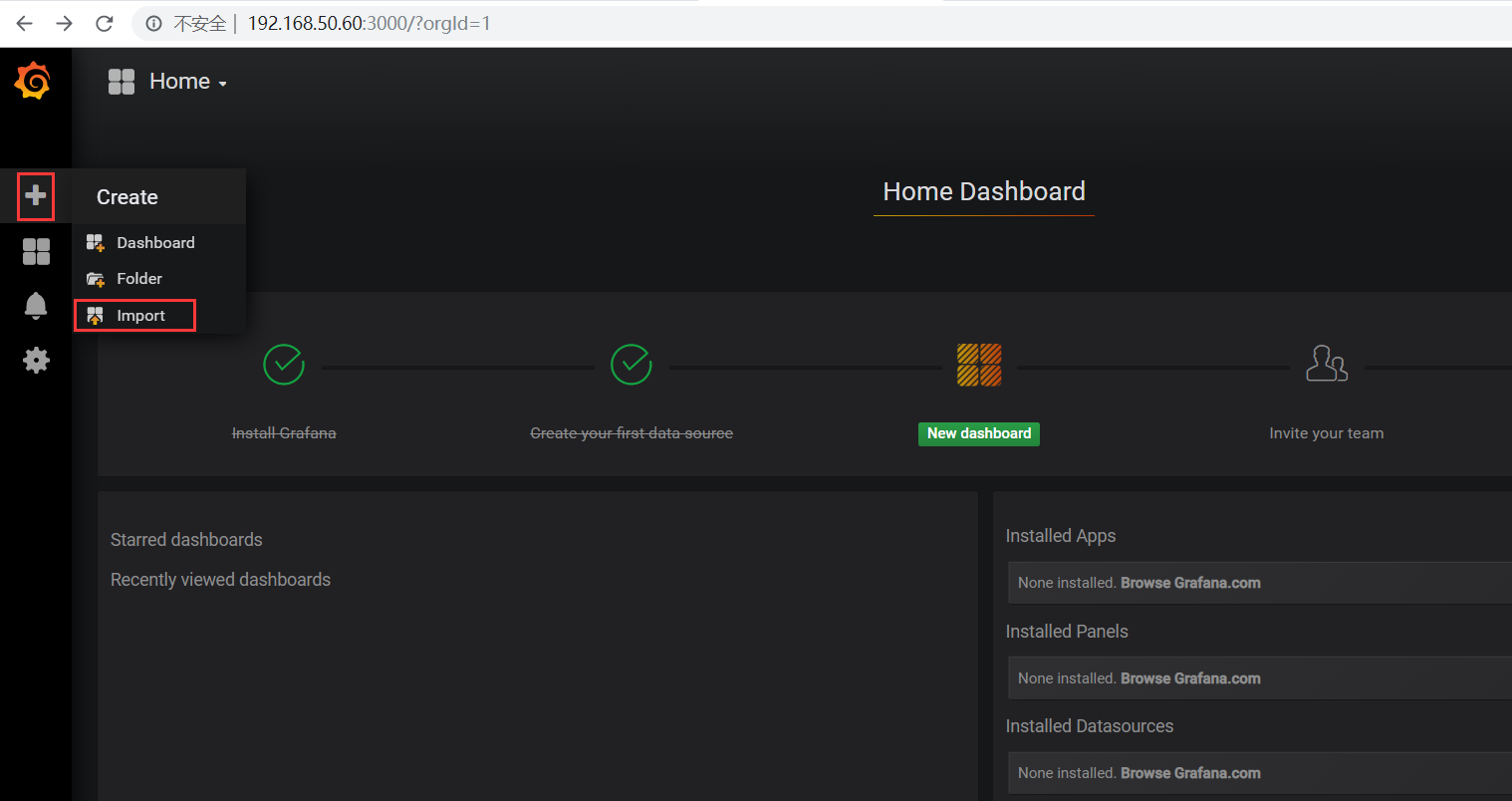Click the Install Grafana checkmark icon
1512x801 pixels.
coord(284,365)
